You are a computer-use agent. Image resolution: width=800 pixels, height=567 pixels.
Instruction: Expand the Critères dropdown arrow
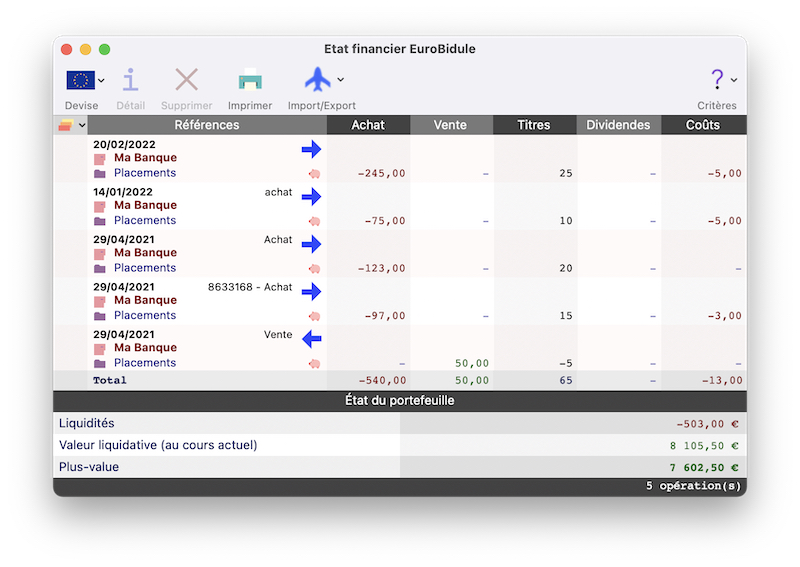[734, 80]
